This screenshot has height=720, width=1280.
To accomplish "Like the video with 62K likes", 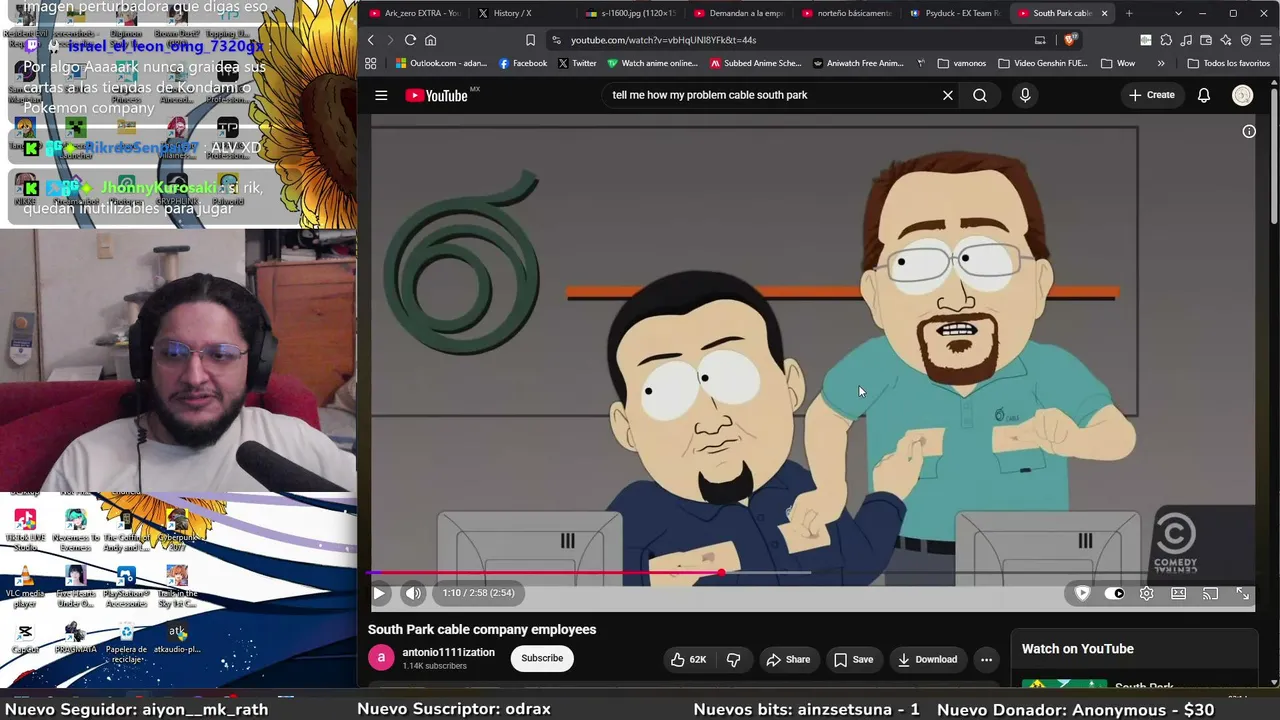I will tap(688, 659).
